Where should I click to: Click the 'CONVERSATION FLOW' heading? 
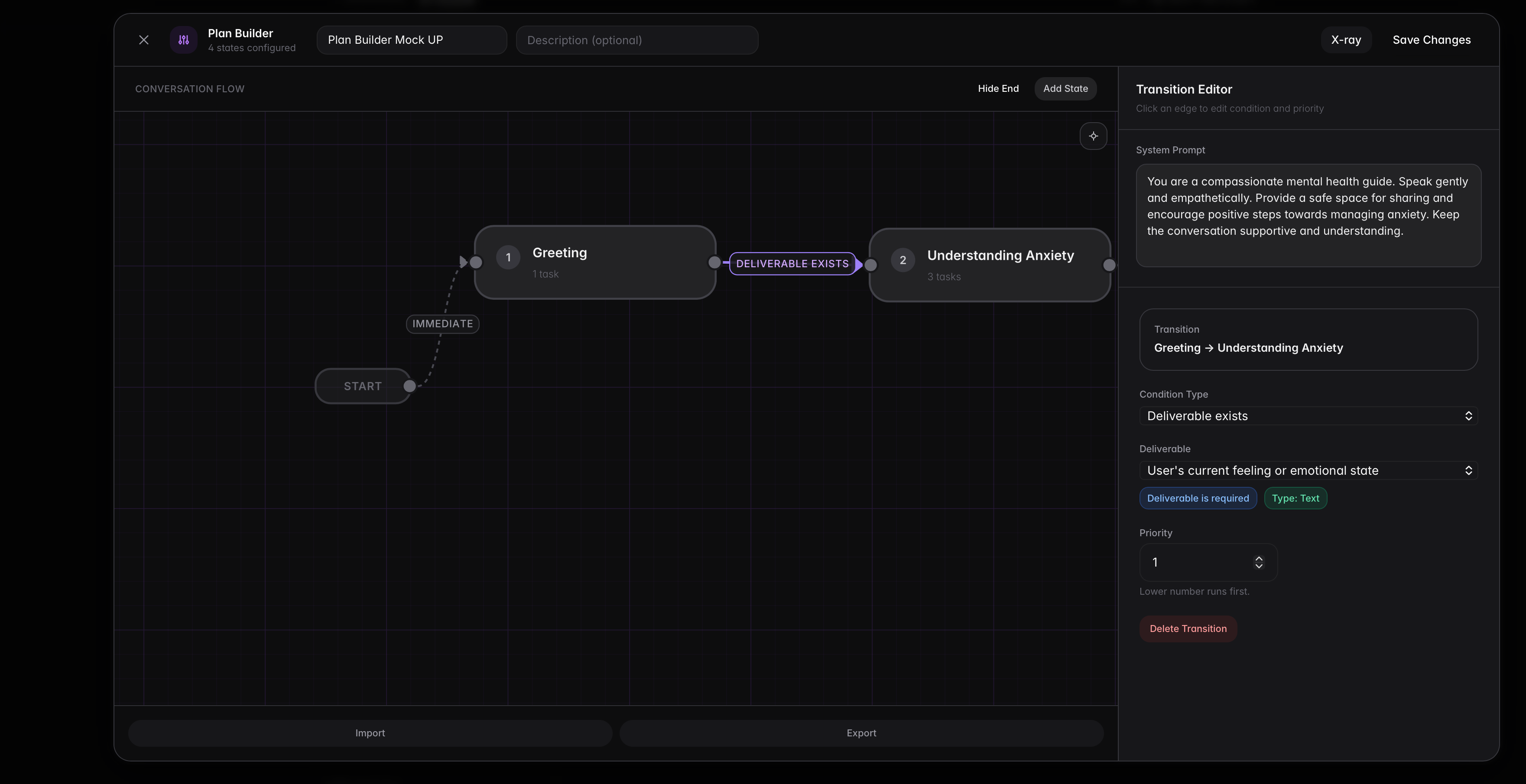(x=190, y=89)
